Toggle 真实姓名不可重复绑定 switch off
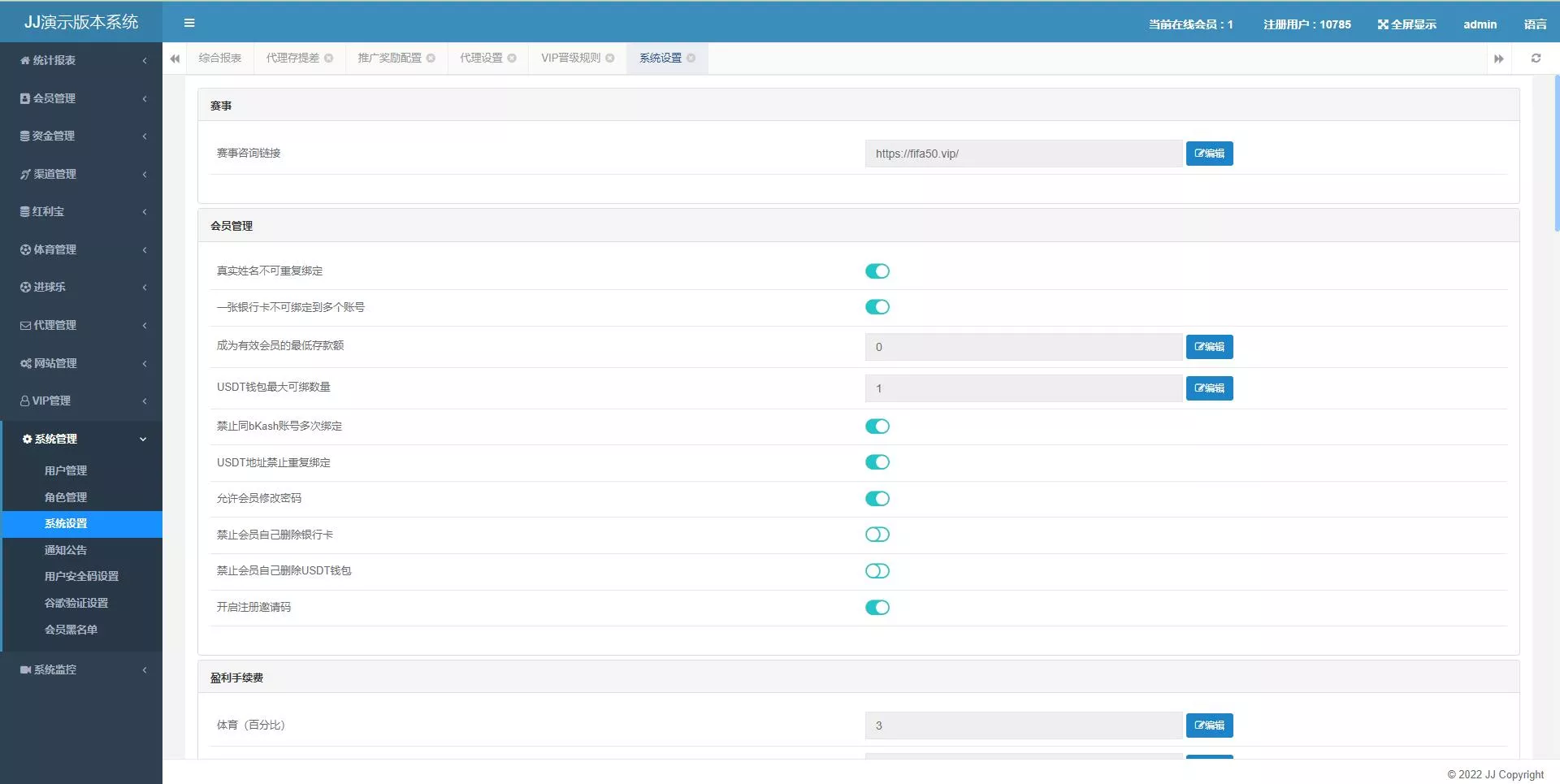 click(877, 271)
